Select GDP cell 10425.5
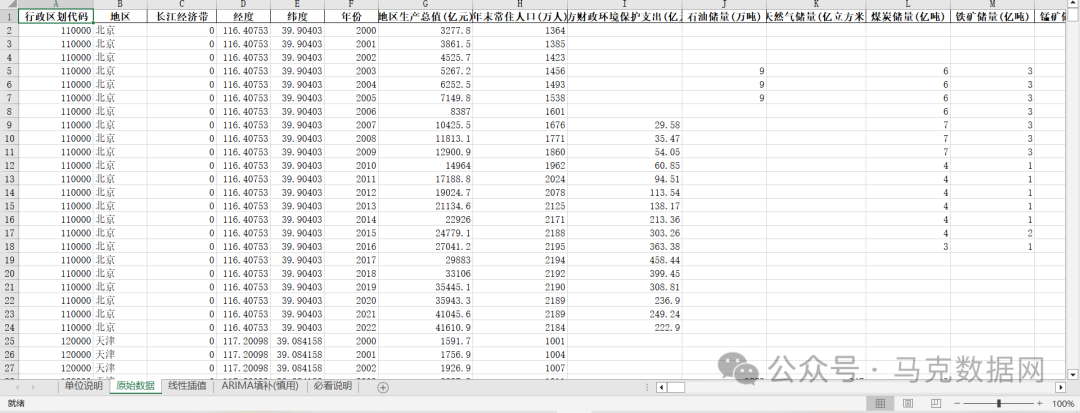 [x=426, y=125]
